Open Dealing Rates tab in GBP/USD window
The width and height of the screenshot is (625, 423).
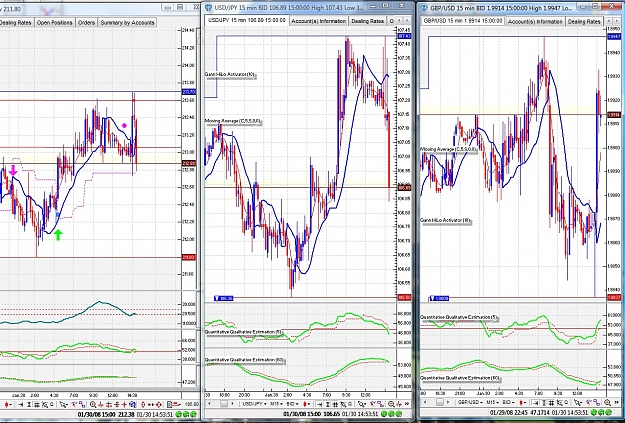pos(584,22)
